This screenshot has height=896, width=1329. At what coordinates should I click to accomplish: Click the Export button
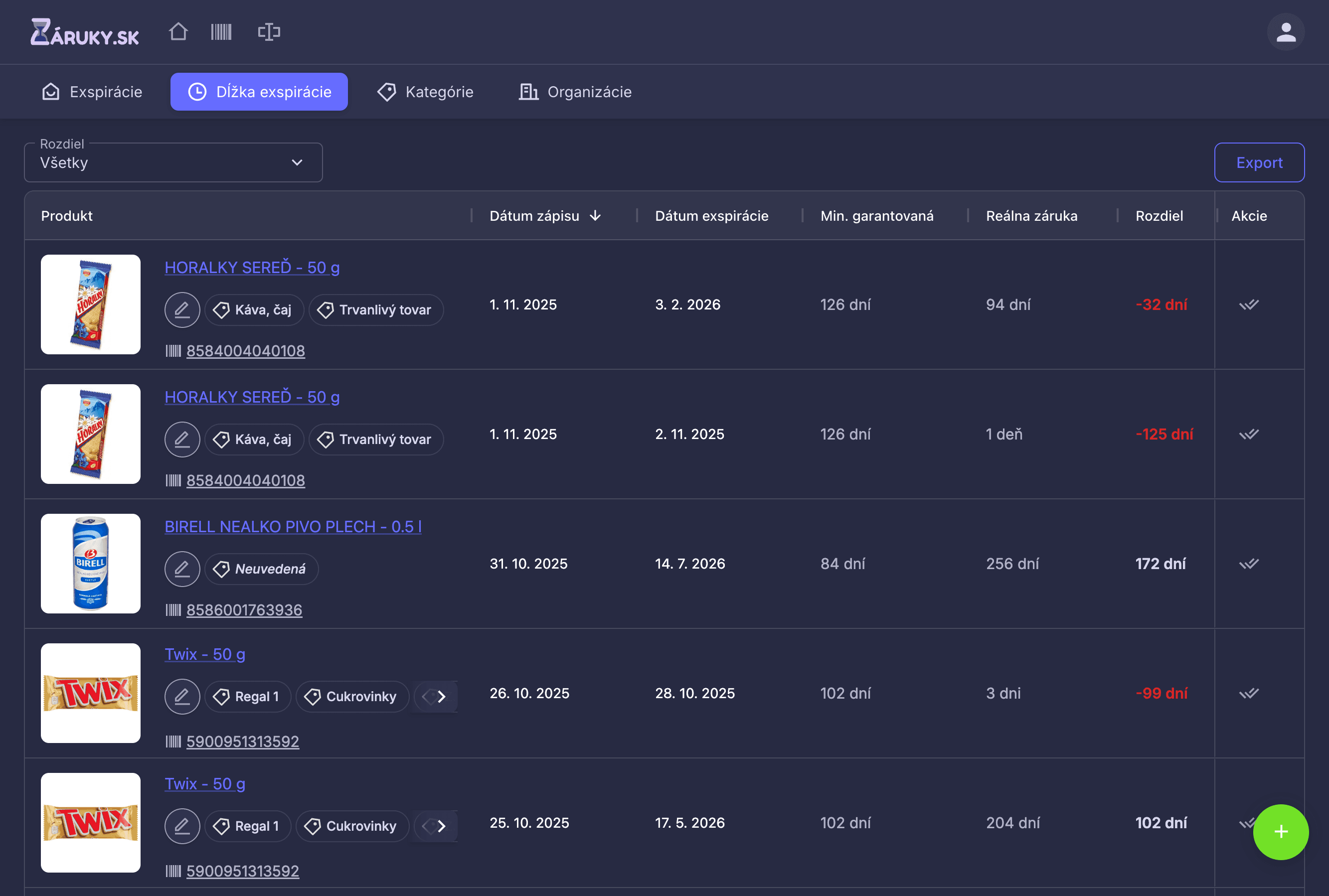coord(1259,162)
